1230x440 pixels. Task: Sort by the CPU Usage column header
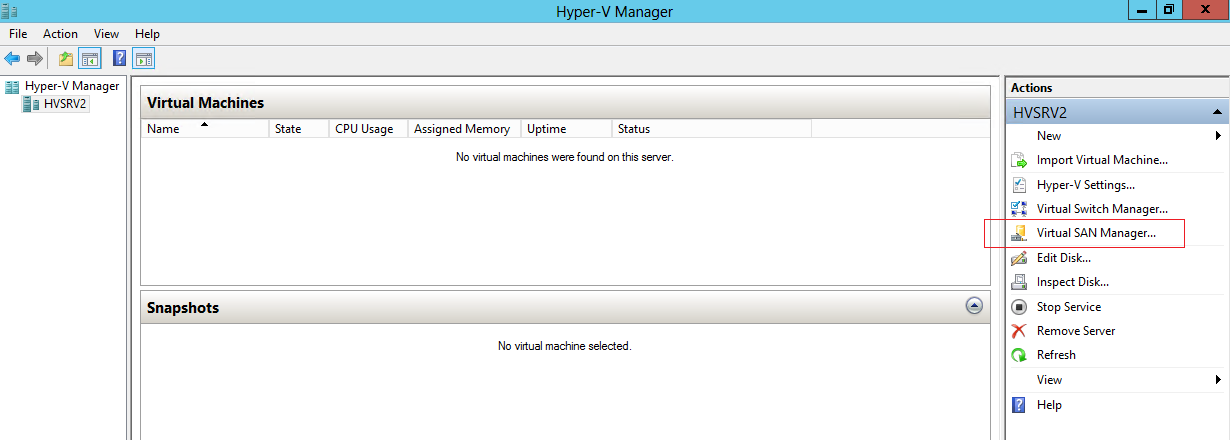(369, 129)
